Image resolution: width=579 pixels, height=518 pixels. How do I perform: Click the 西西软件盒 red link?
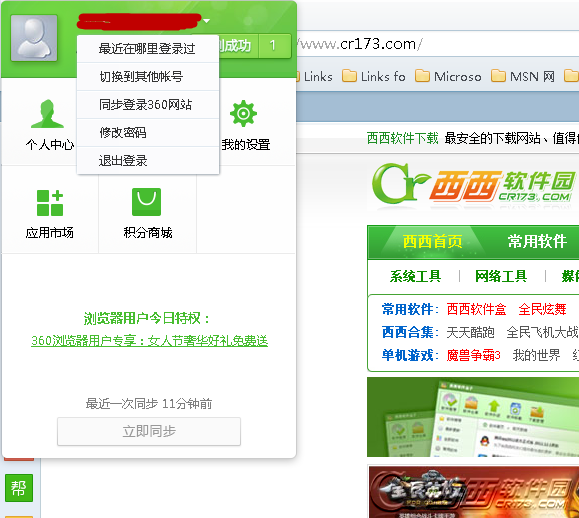pyautogui.click(x=476, y=309)
